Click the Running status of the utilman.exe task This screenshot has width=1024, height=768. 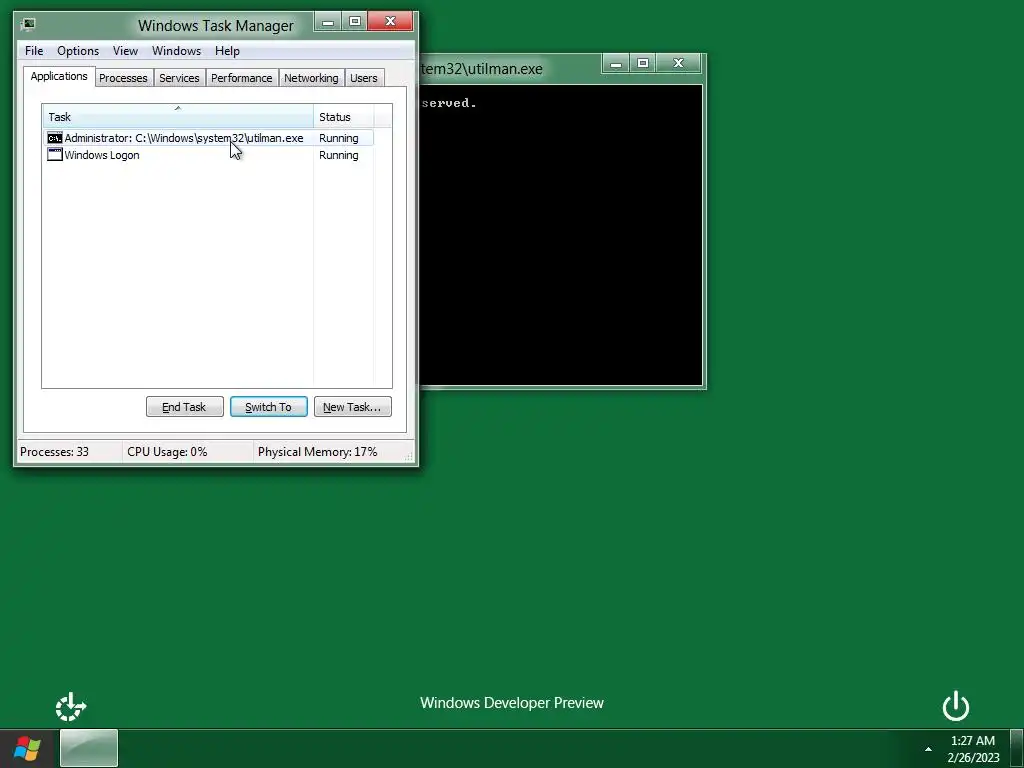tap(338, 138)
